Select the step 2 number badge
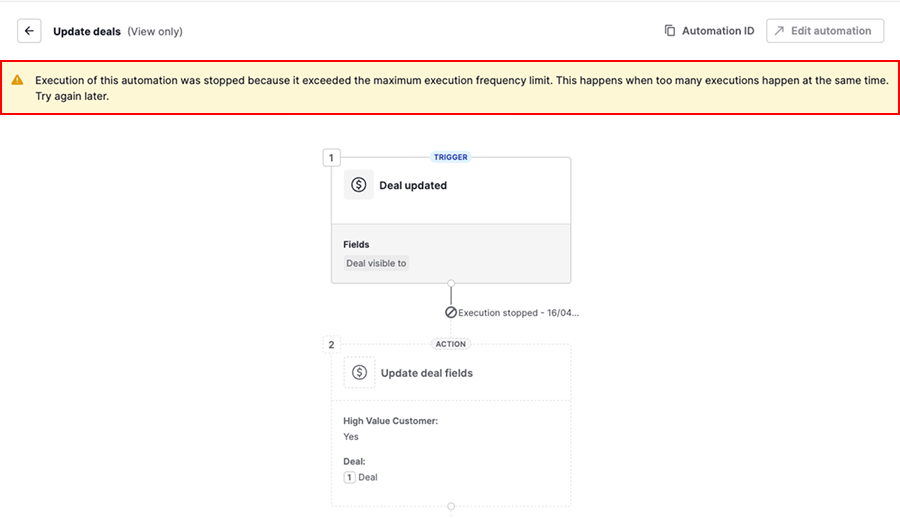Image resolution: width=900 pixels, height=518 pixels. click(332, 345)
